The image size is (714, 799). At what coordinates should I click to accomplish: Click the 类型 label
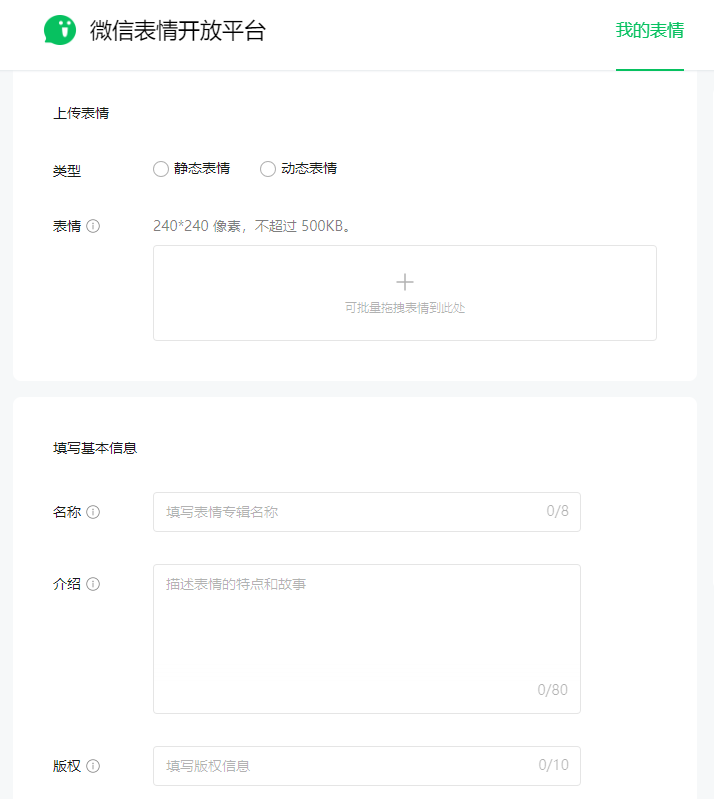coord(67,171)
